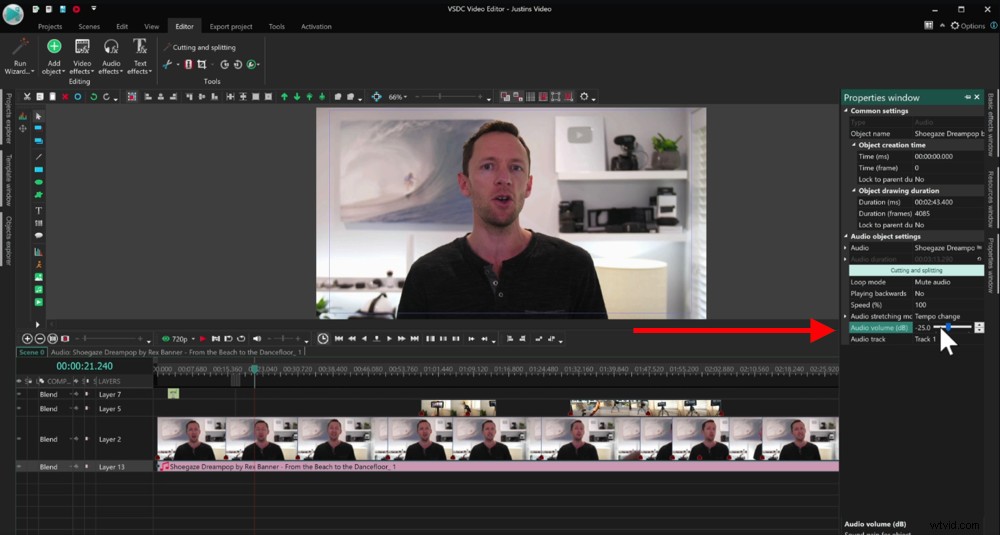Click the blue center-position crosshair icon
Image resolution: width=1000 pixels, height=535 pixels.
[376, 97]
